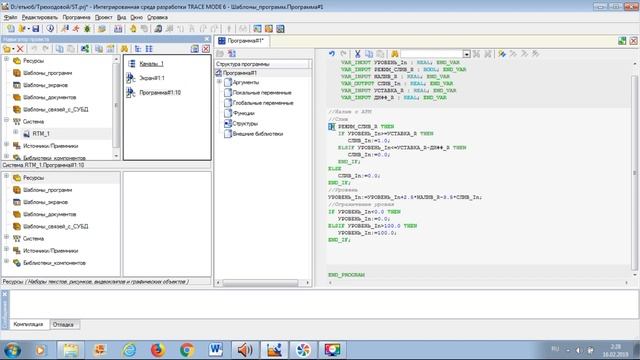Click the binoculars search icon in editor toolbar

(x=395, y=54)
